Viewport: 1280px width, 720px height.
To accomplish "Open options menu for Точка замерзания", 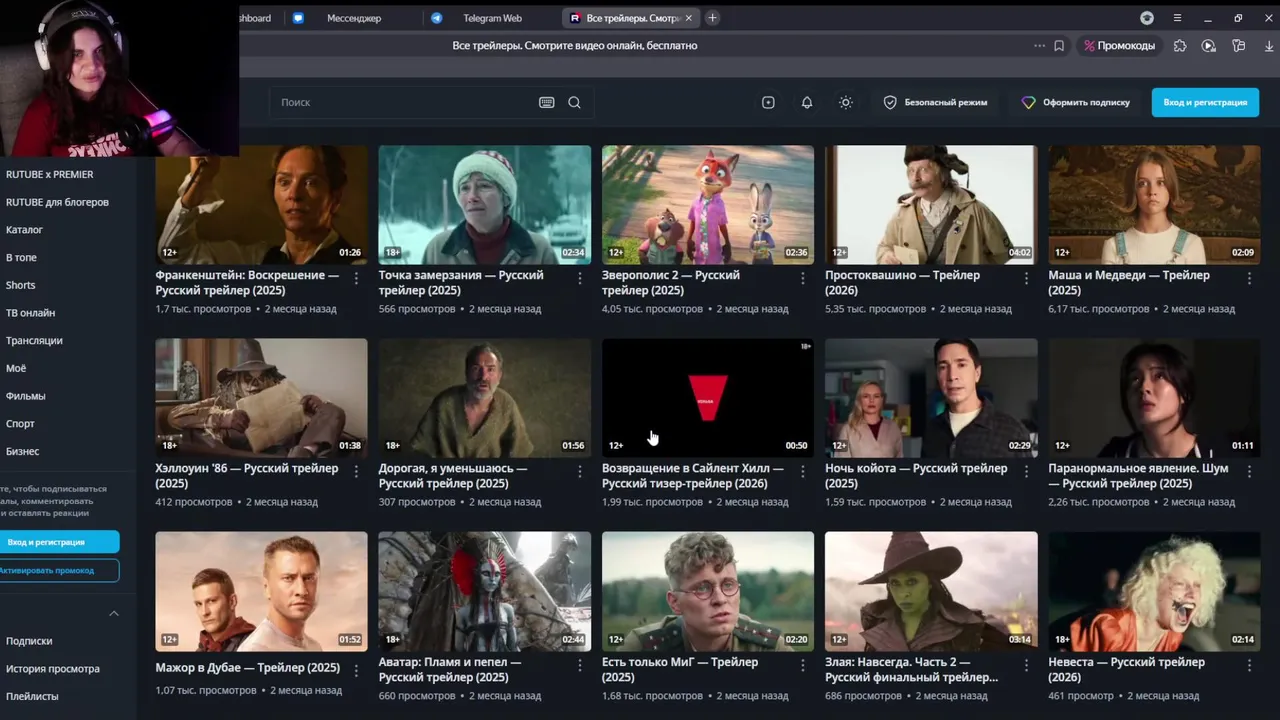I will (x=580, y=279).
